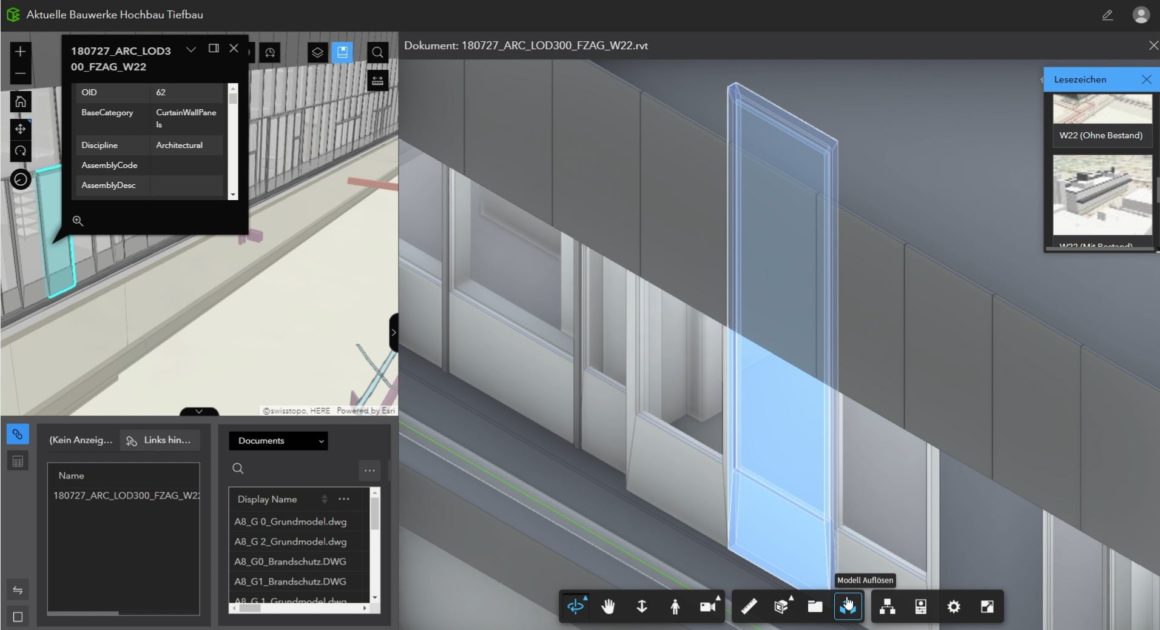
Task: Click the Links hinzufügen button
Action: (x=160, y=441)
